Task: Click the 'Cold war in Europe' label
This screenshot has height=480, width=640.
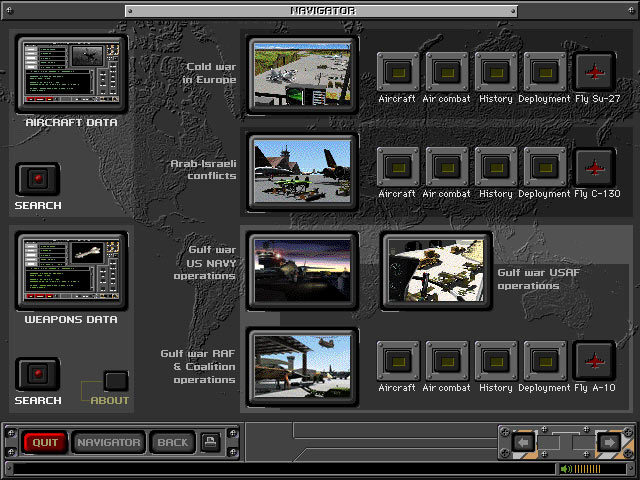Action: 210,73
